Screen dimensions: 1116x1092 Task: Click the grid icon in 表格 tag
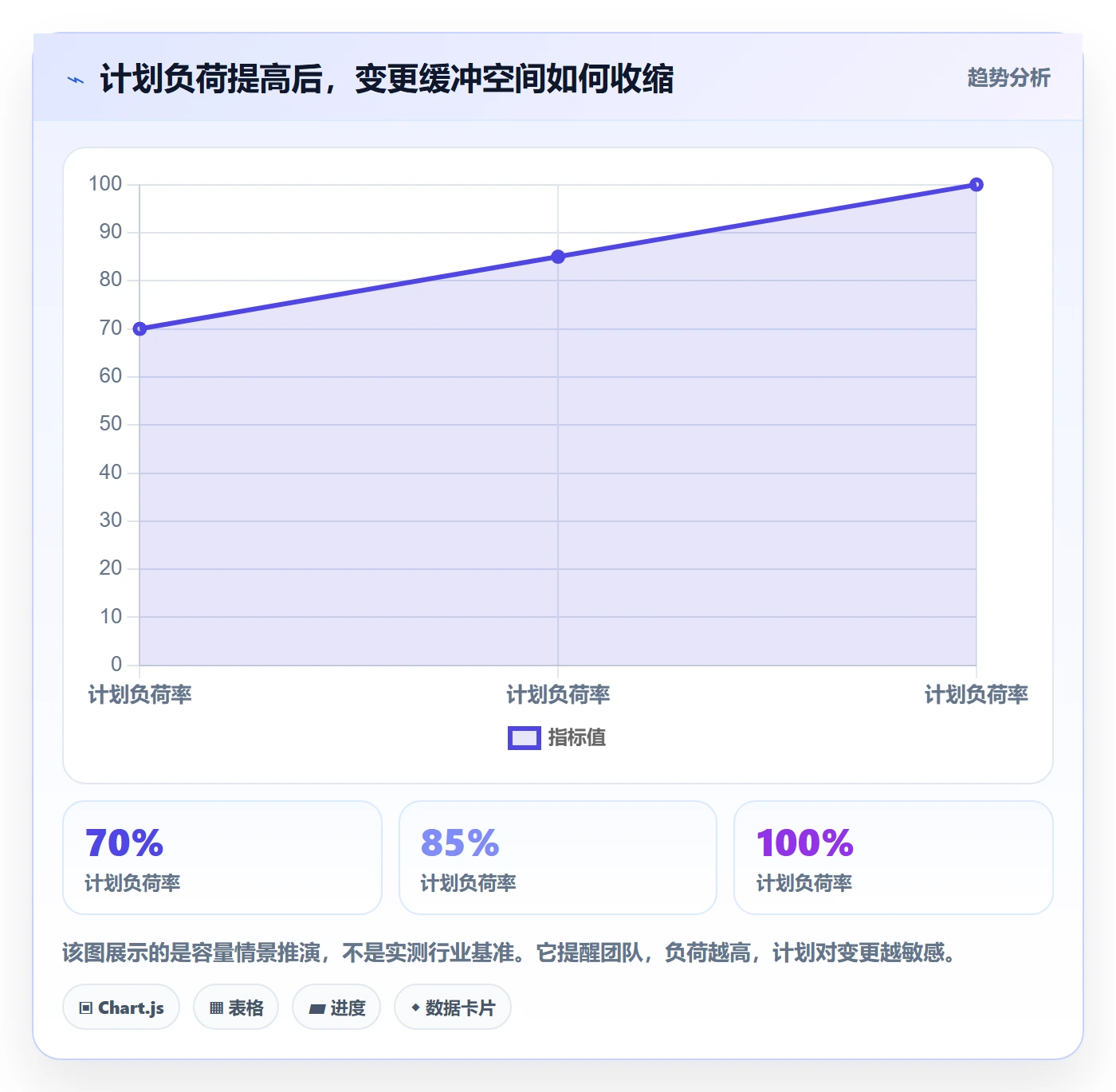point(216,1008)
